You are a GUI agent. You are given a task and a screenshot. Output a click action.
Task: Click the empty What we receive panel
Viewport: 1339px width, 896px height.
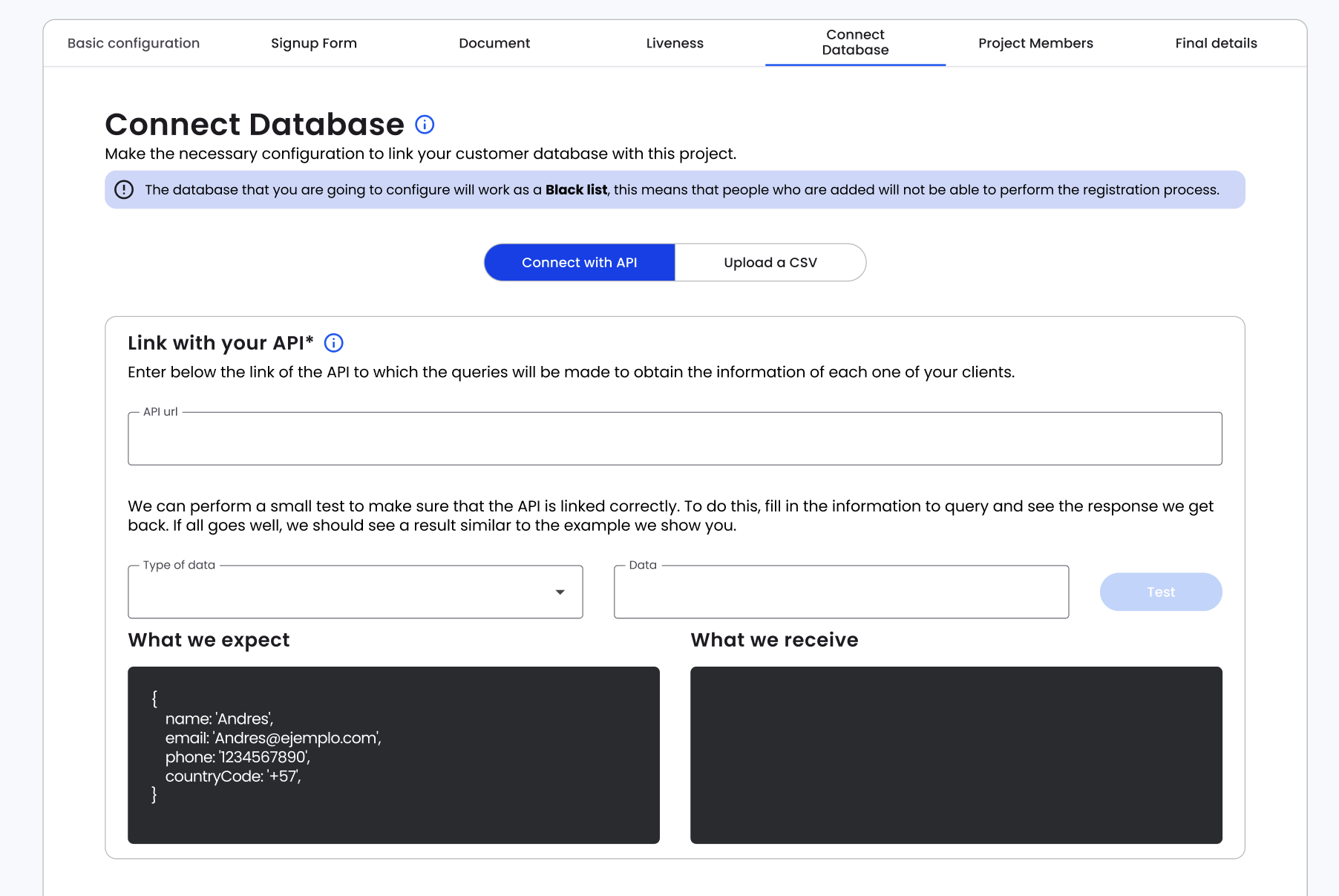[956, 755]
